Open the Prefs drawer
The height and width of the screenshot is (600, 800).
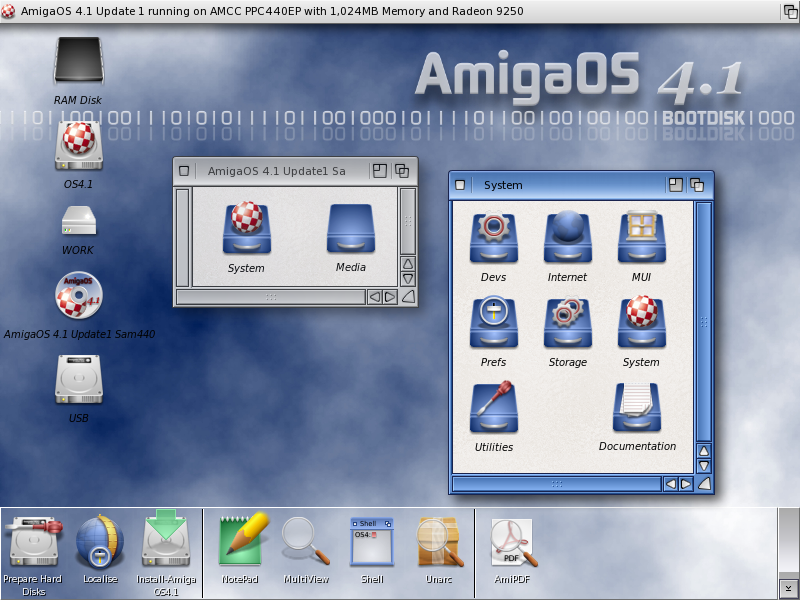tap(493, 323)
